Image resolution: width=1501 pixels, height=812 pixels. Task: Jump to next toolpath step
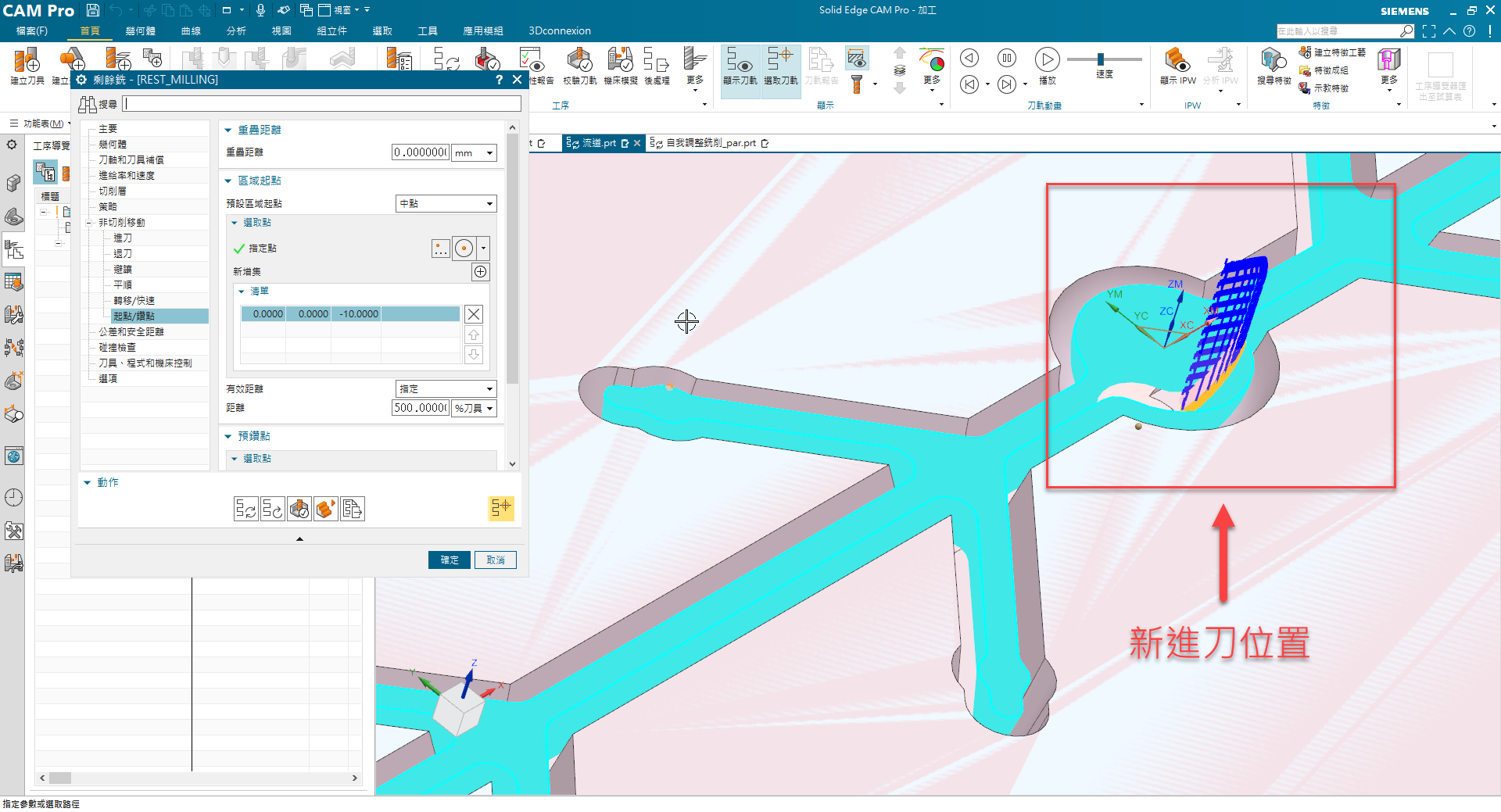(x=1007, y=84)
